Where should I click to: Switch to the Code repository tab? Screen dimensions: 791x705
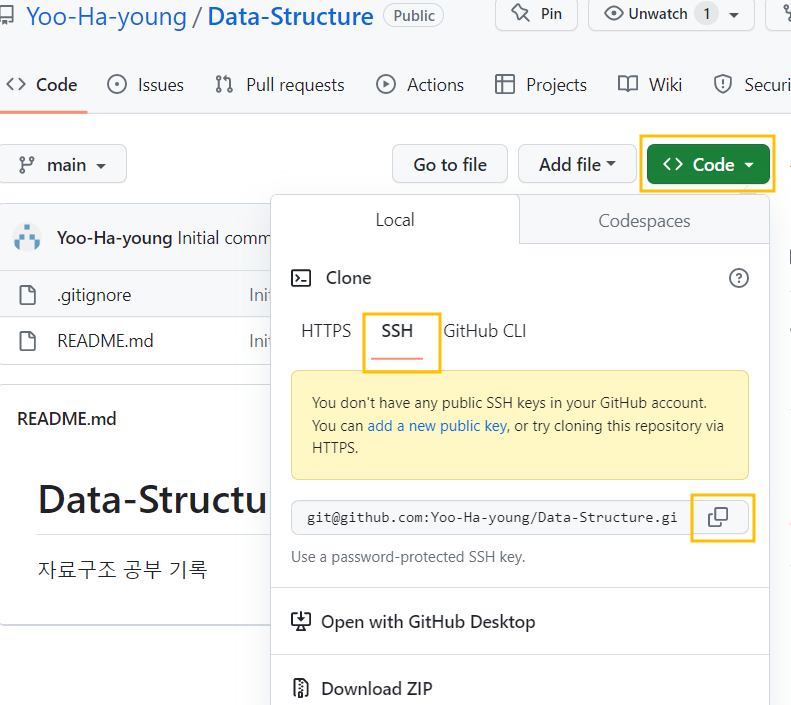42,85
